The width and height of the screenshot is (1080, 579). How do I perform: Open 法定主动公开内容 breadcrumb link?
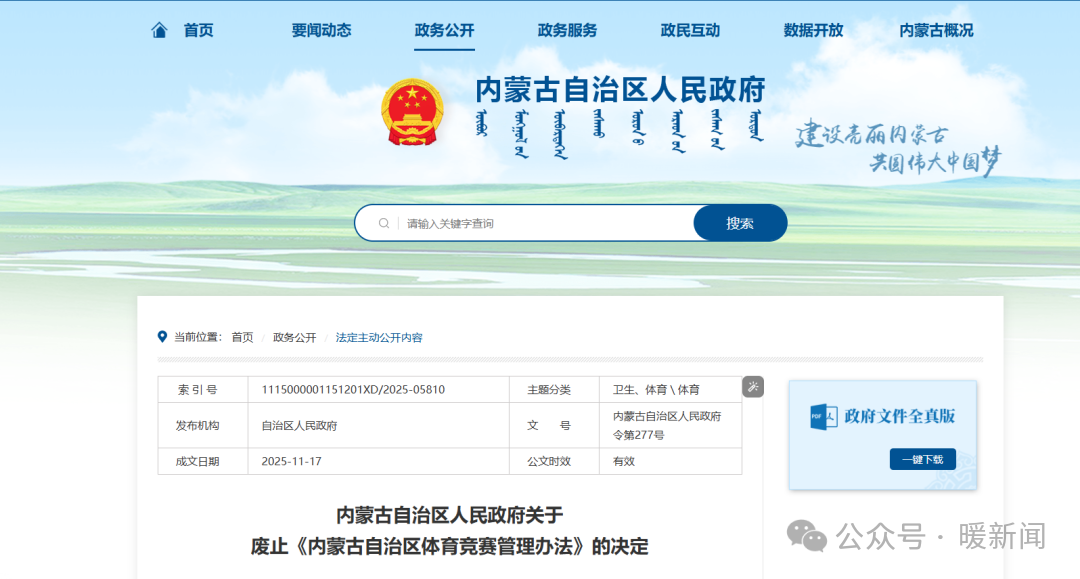click(379, 337)
